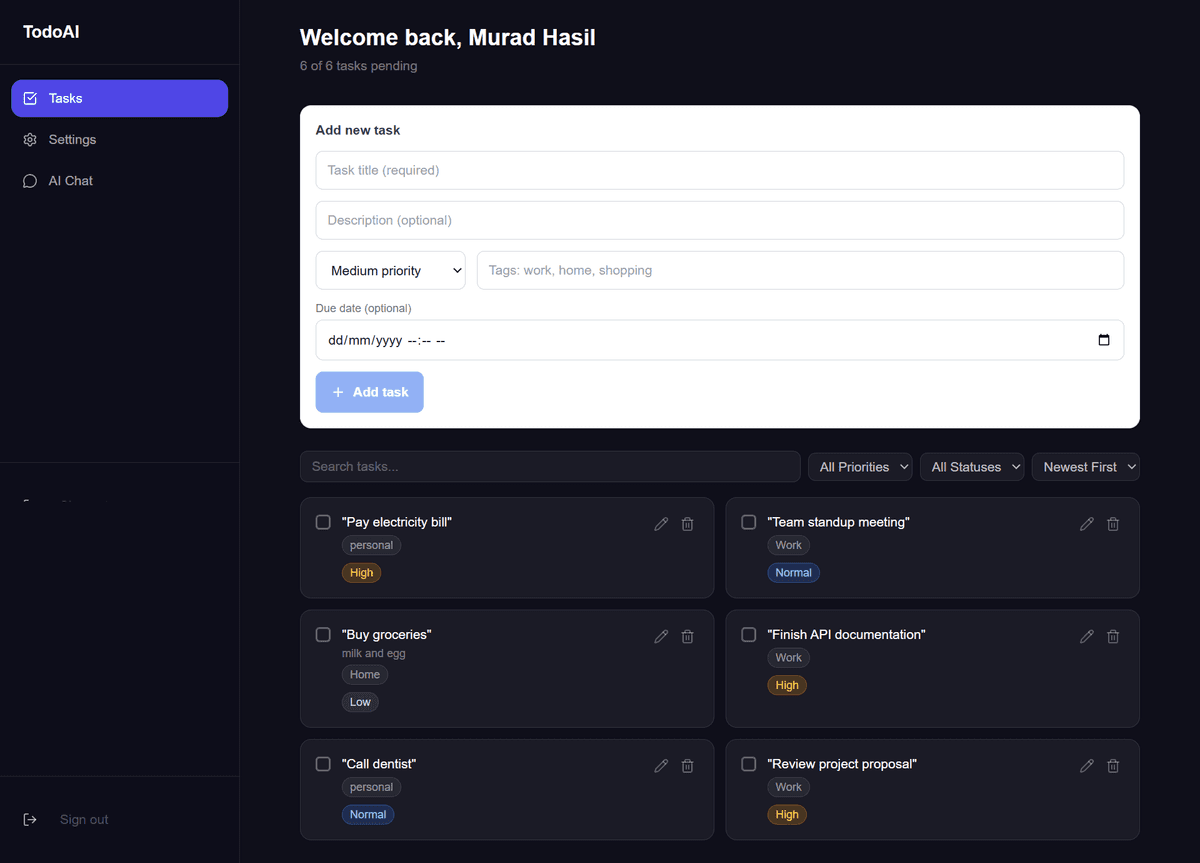1200x863 pixels.
Task: Click the search tasks input field
Action: (x=550, y=466)
